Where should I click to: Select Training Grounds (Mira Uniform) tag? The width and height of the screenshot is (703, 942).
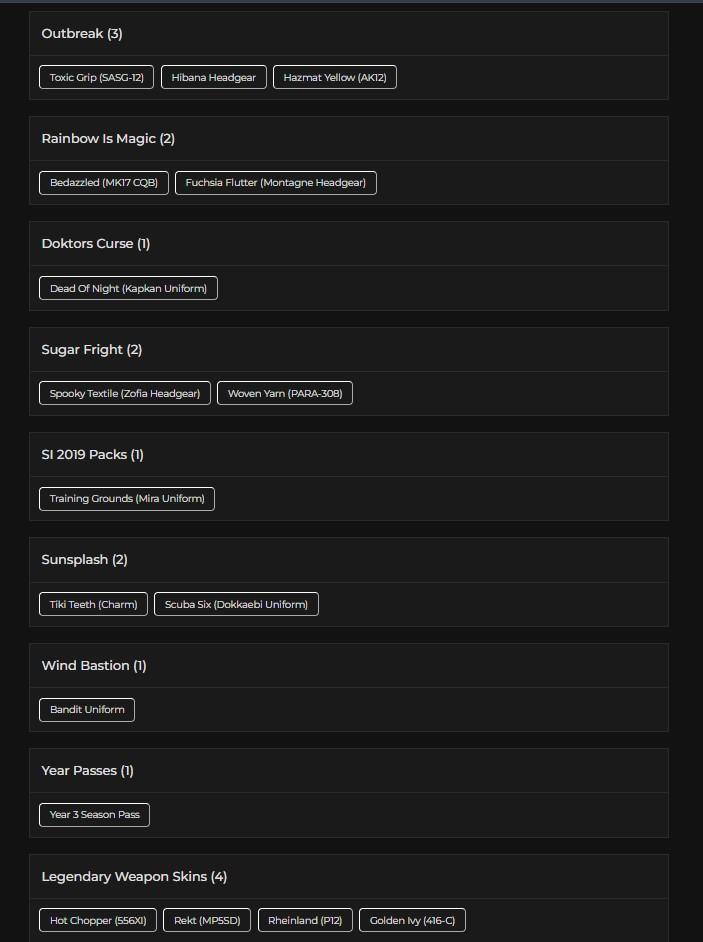click(126, 499)
